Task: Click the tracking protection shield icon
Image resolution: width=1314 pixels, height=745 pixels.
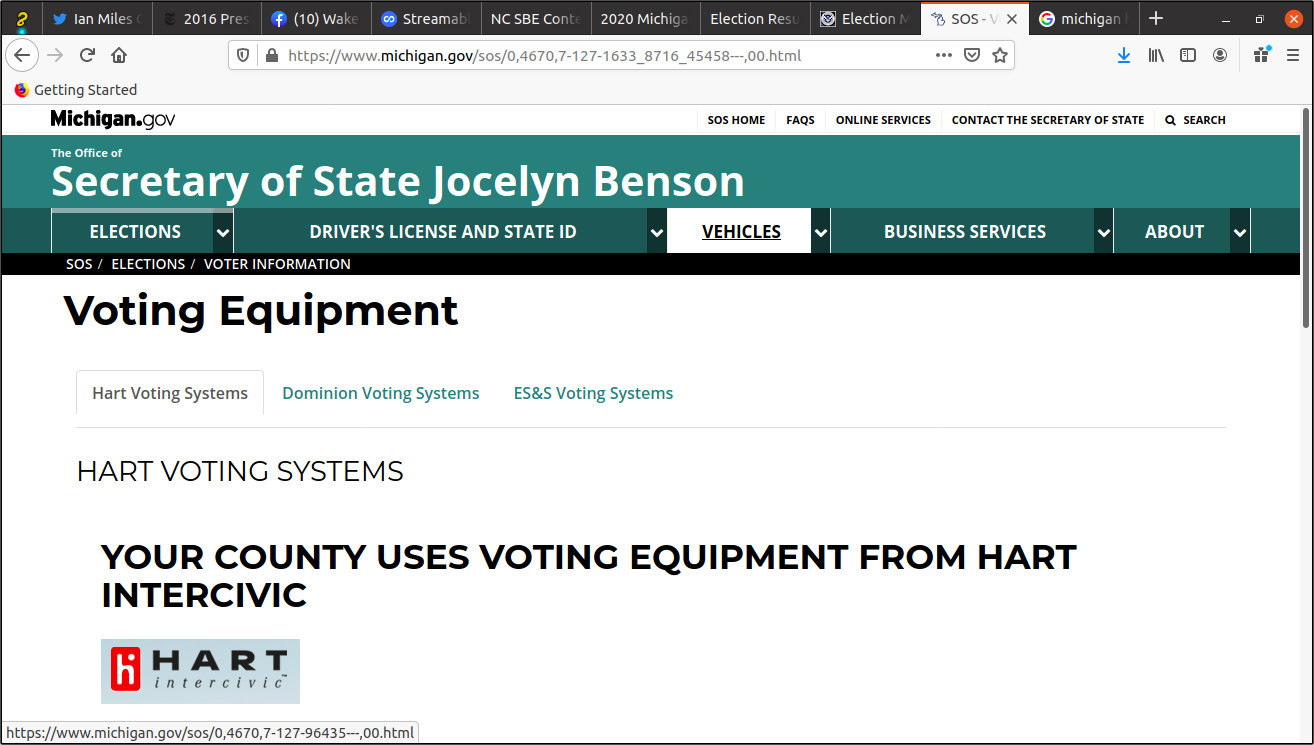Action: coord(244,56)
